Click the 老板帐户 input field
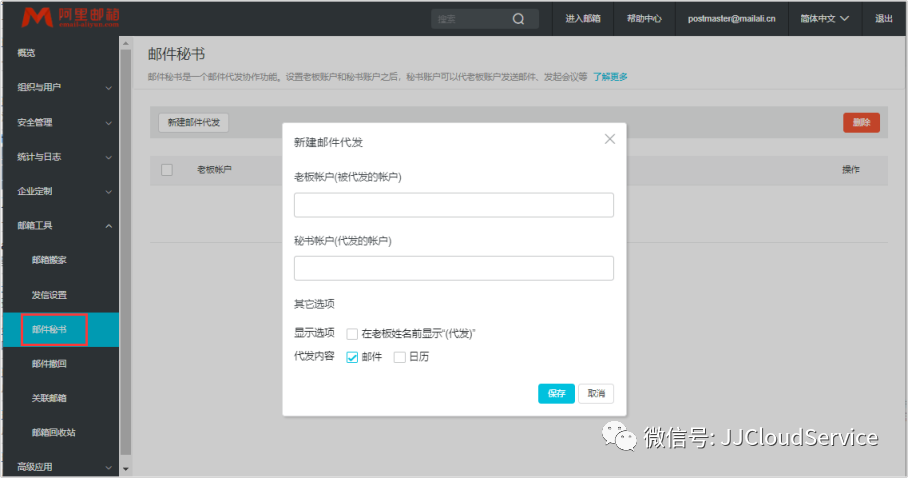The height and width of the screenshot is (478, 908). (453, 205)
